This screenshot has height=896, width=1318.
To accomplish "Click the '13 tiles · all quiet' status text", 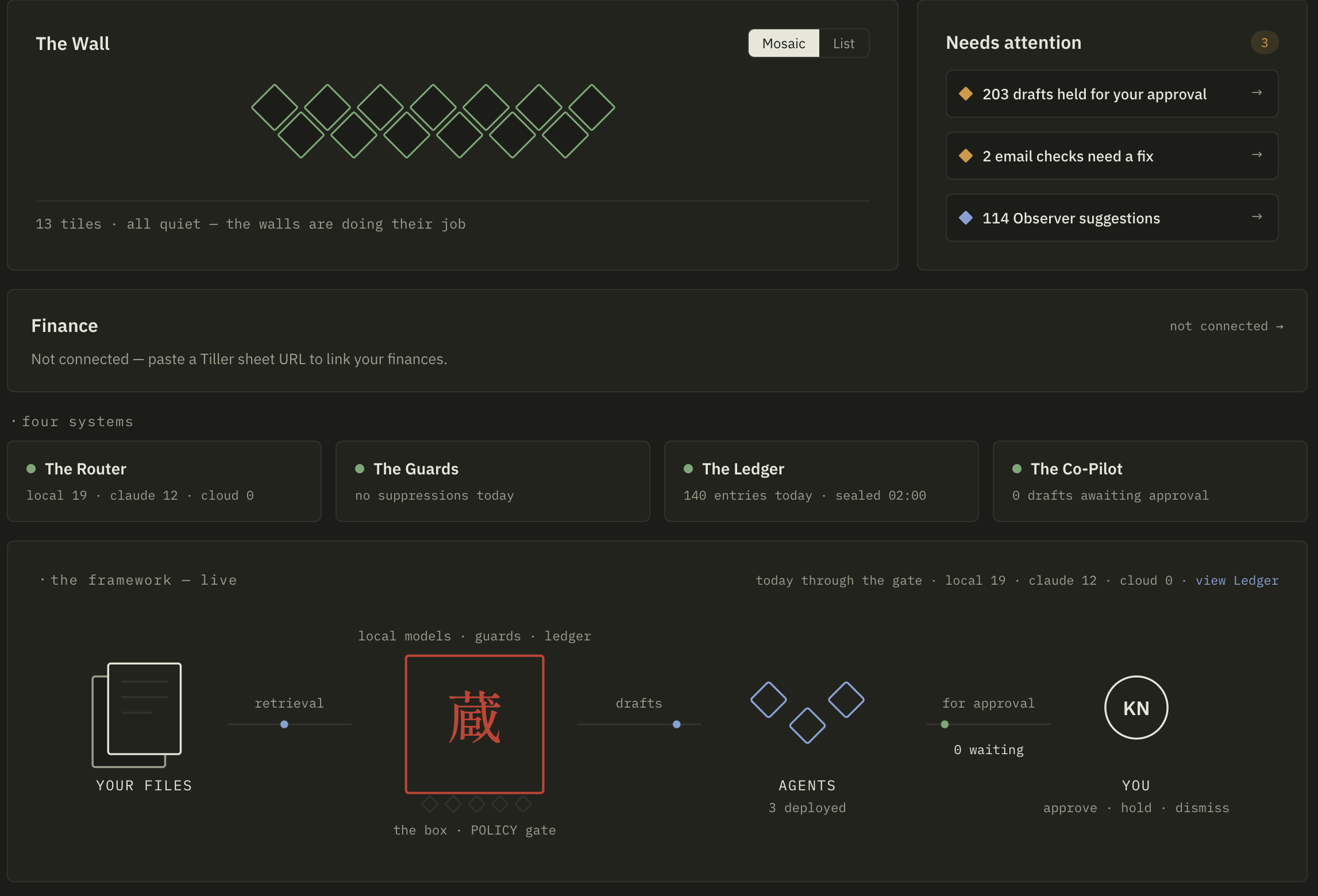I will [251, 224].
